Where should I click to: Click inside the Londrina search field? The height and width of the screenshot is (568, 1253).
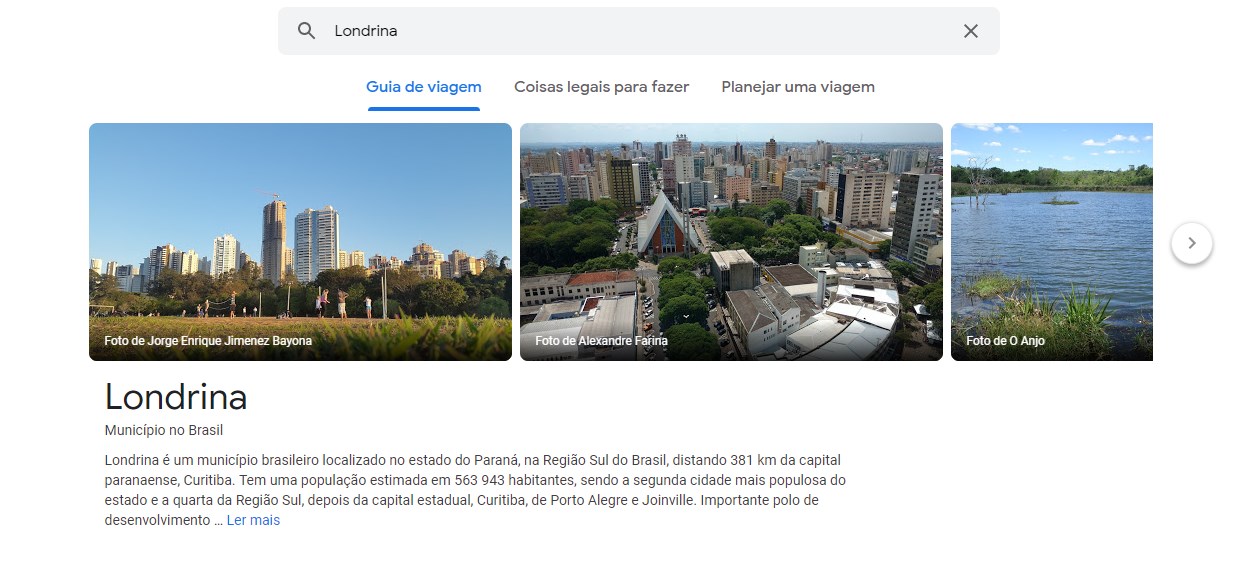639,31
